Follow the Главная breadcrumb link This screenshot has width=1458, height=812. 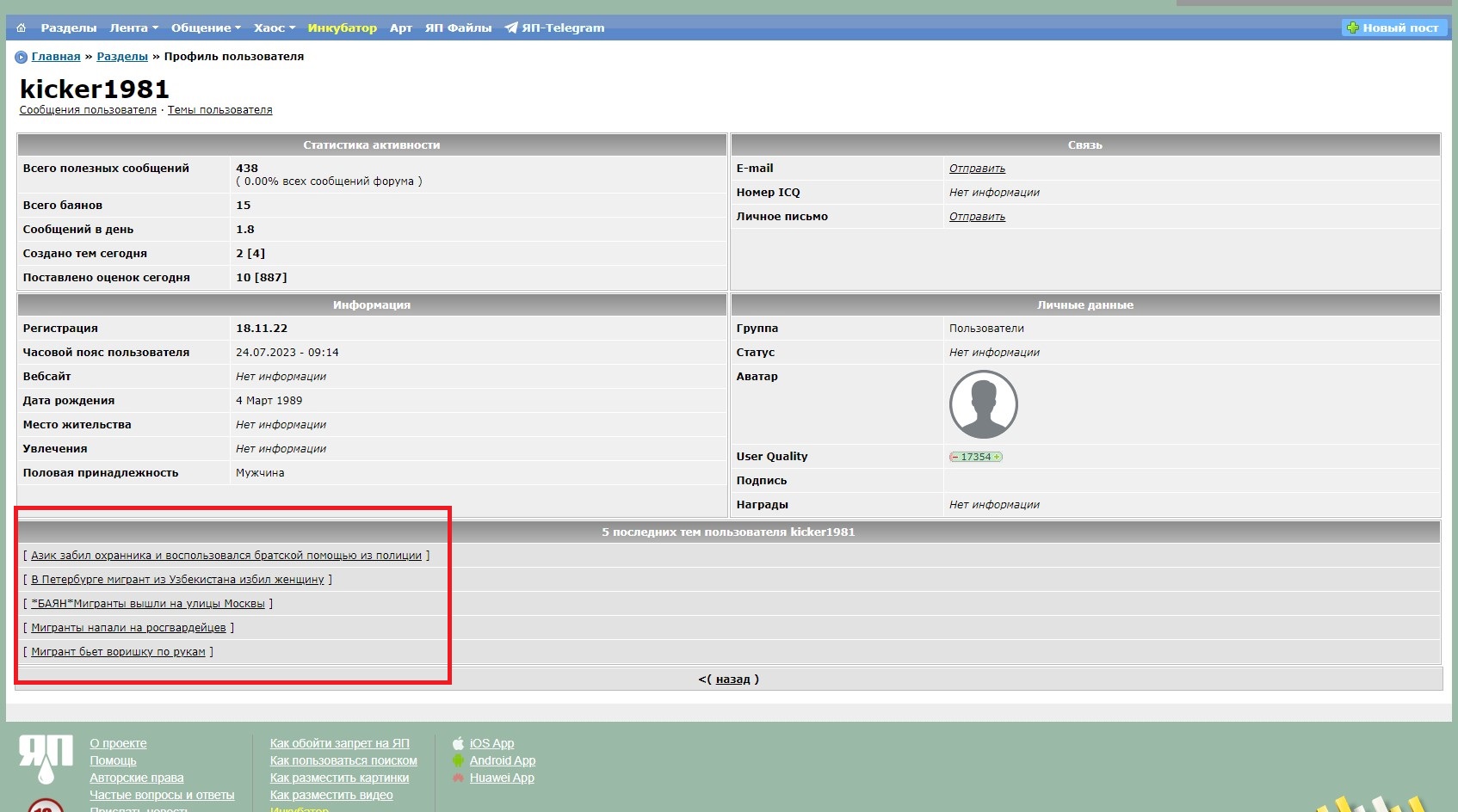(56, 57)
